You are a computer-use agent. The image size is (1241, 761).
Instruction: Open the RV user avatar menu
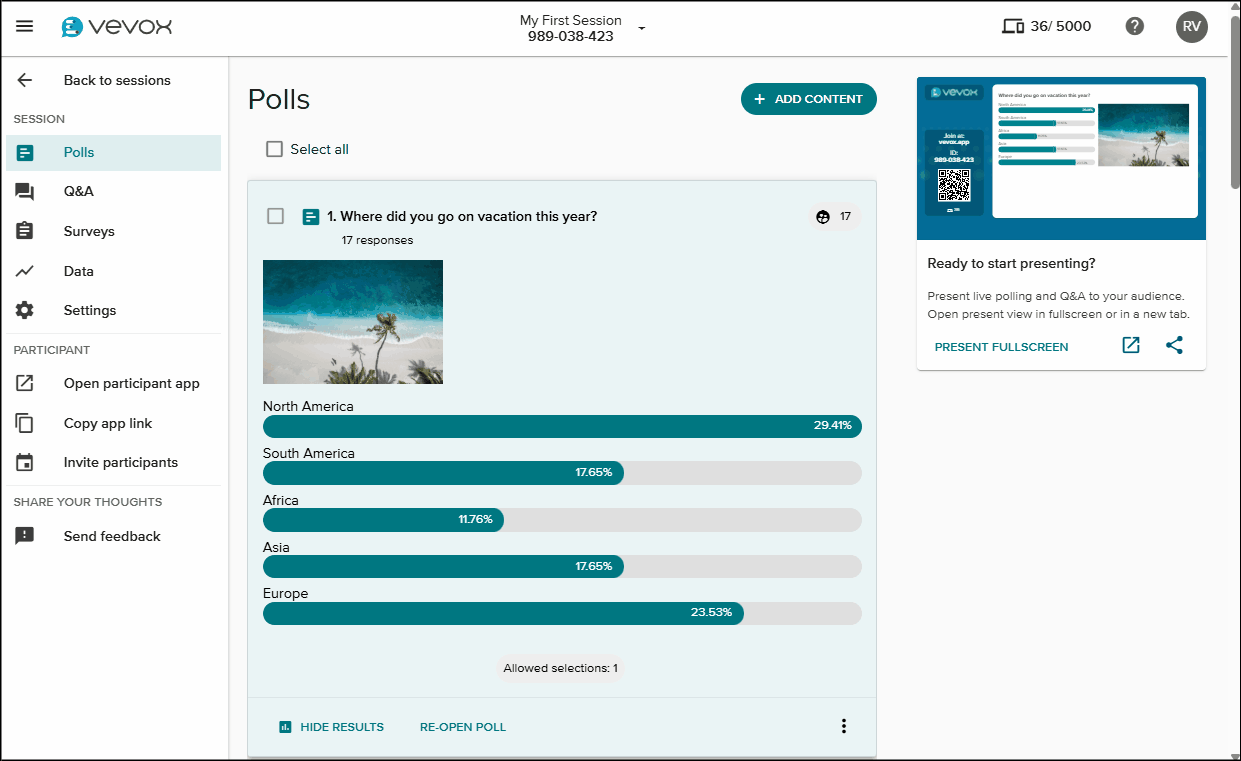point(1191,27)
